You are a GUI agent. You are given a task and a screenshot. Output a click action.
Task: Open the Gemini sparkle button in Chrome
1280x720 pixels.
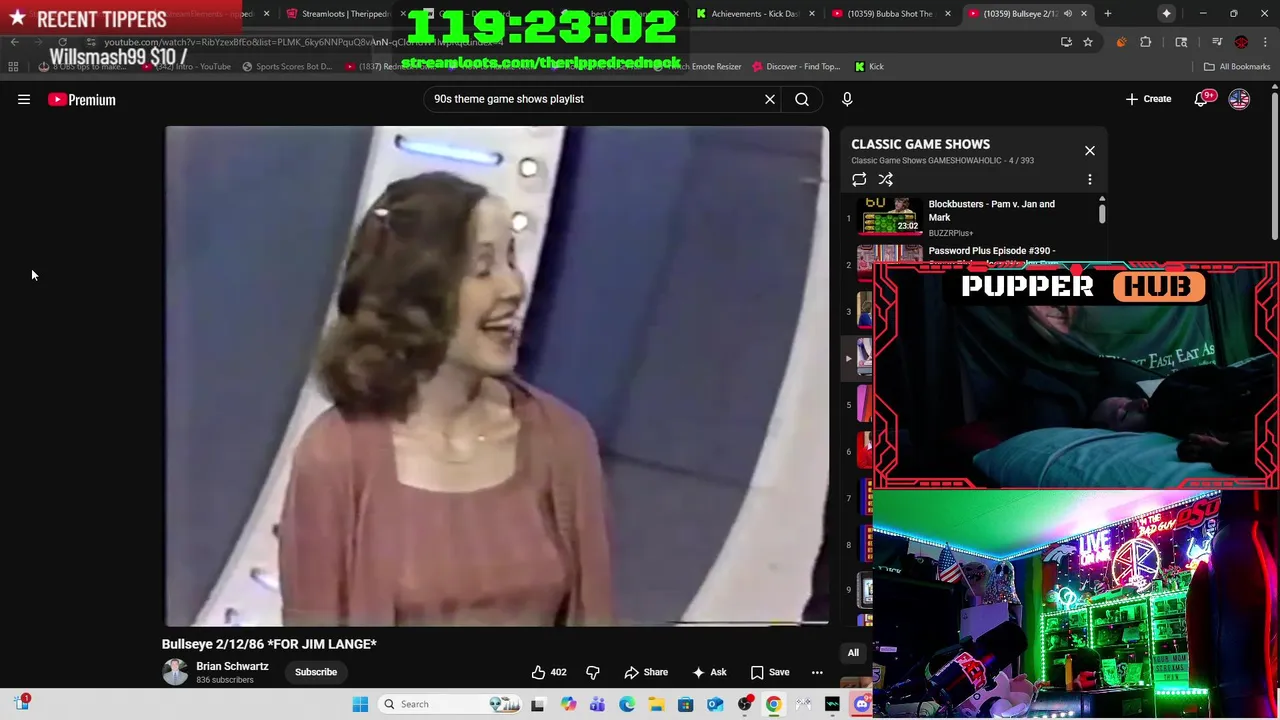1166,13
